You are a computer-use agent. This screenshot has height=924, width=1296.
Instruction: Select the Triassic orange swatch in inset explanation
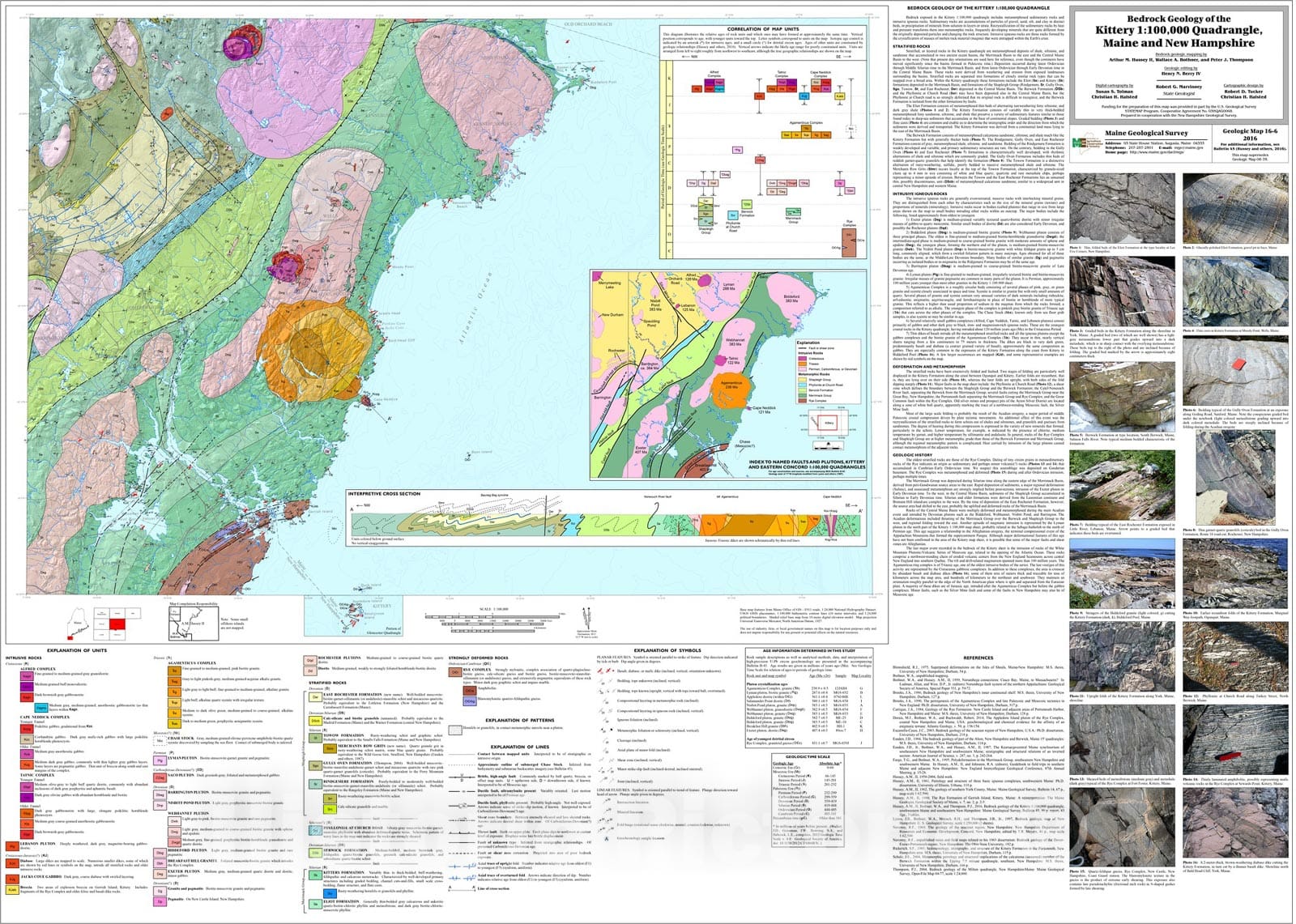pyautogui.click(x=803, y=364)
